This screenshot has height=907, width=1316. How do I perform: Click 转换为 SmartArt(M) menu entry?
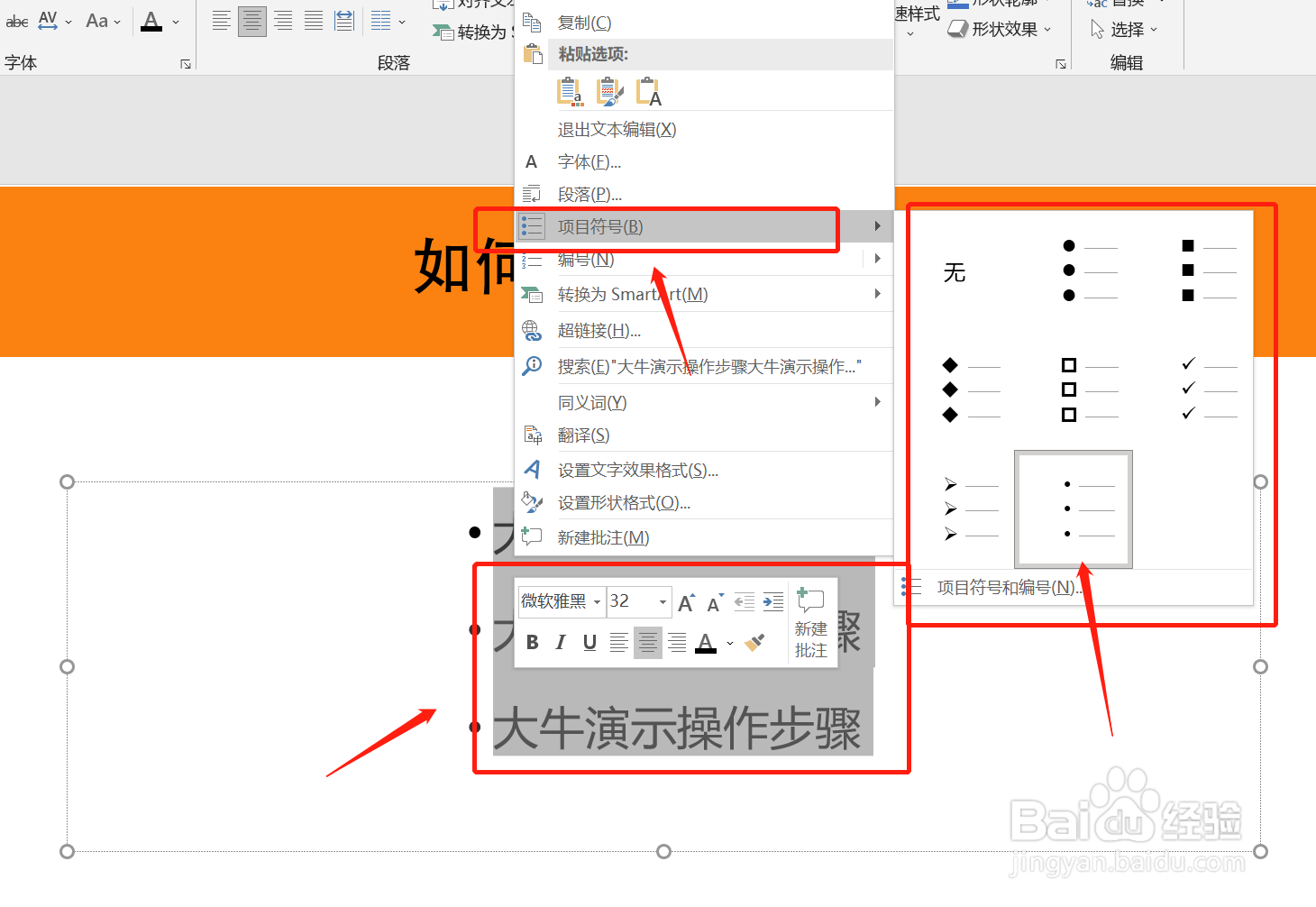(704, 294)
